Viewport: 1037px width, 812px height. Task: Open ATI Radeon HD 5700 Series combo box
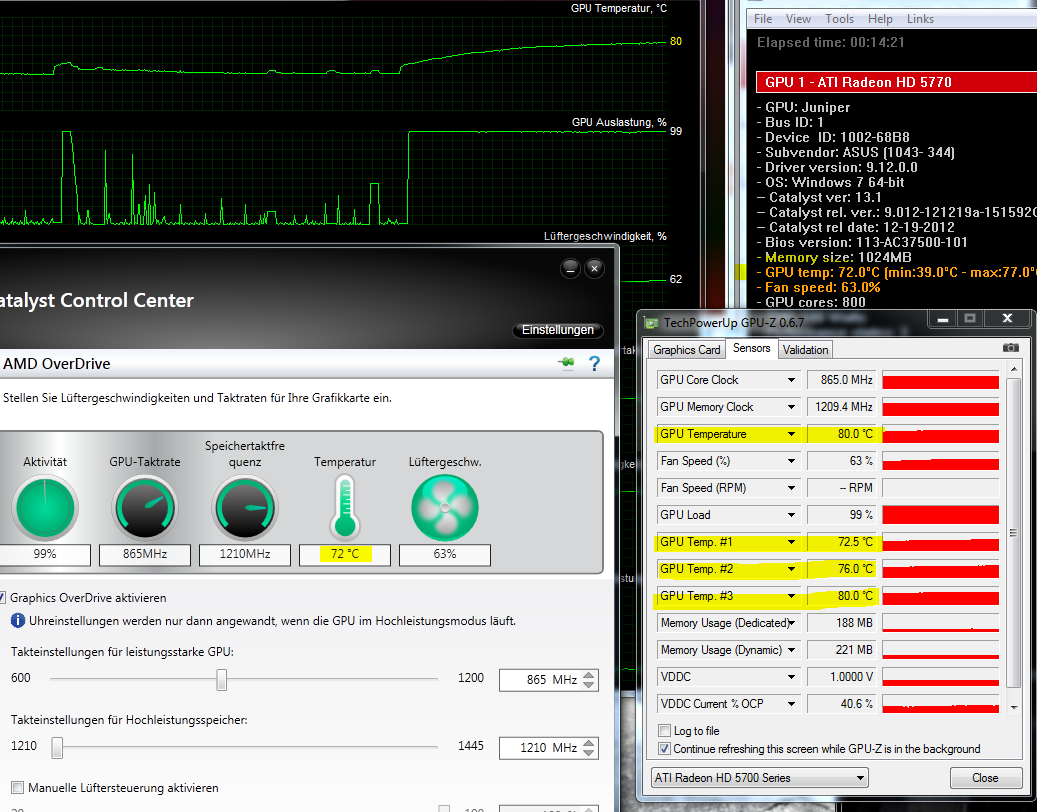click(x=759, y=778)
